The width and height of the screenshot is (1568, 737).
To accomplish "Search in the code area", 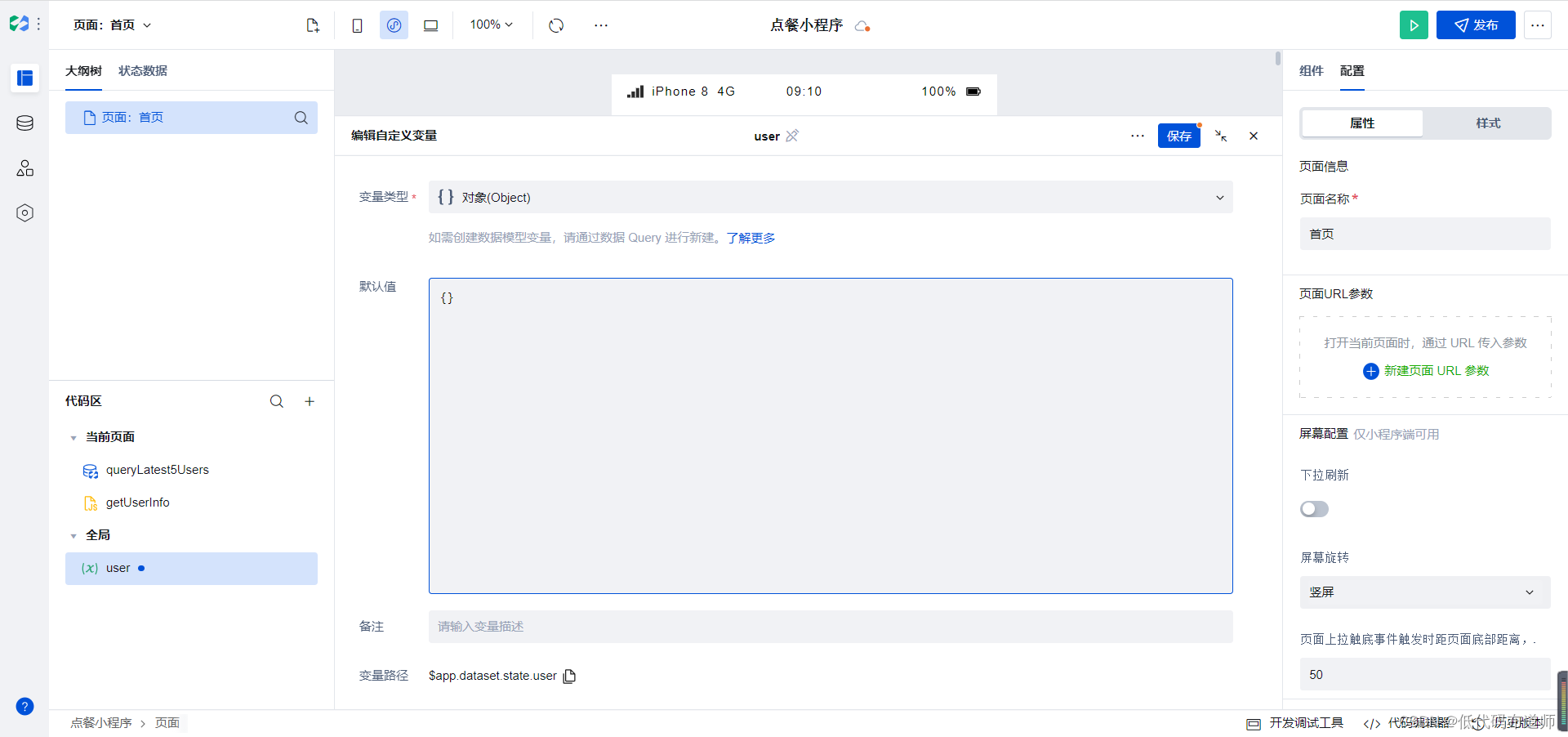I will click(x=277, y=401).
